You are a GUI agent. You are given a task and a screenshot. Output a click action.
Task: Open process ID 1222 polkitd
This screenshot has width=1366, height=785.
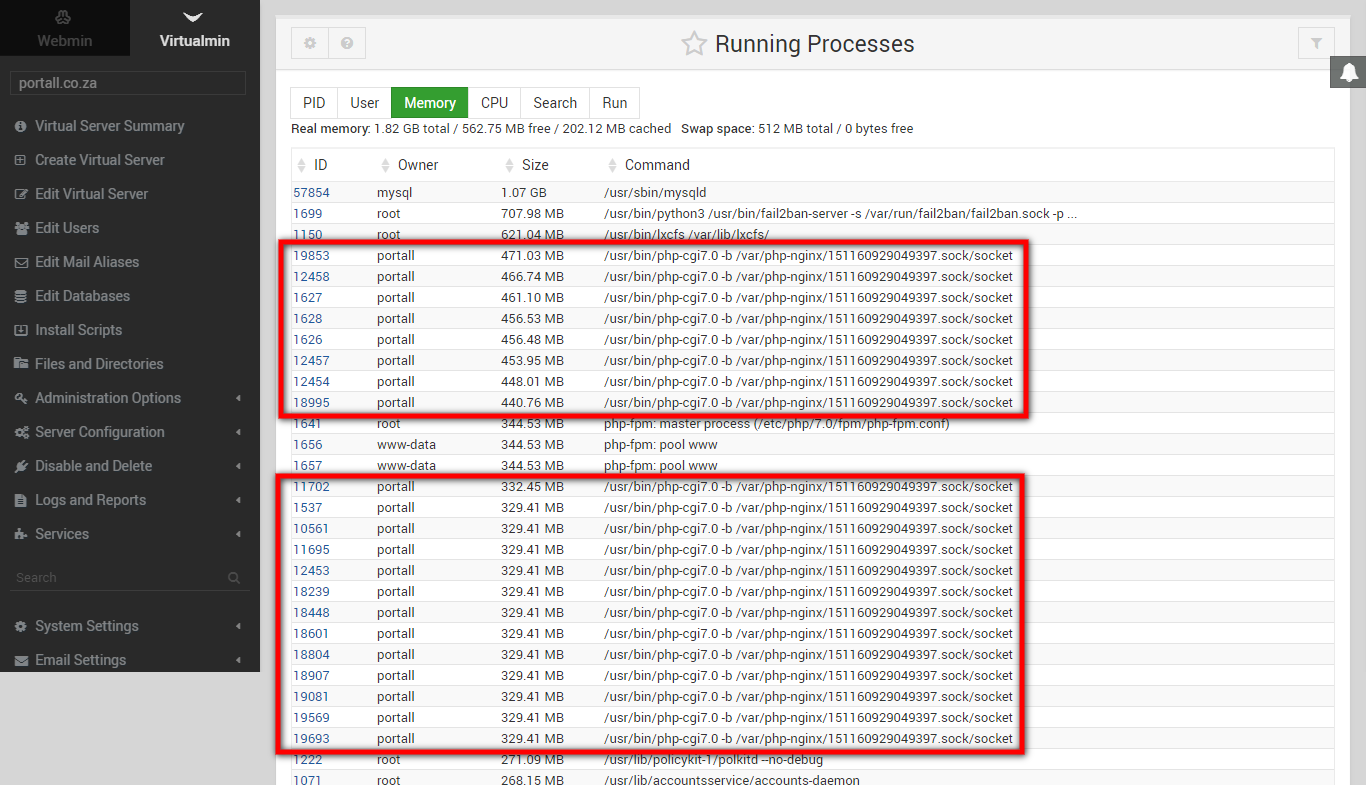click(x=307, y=759)
